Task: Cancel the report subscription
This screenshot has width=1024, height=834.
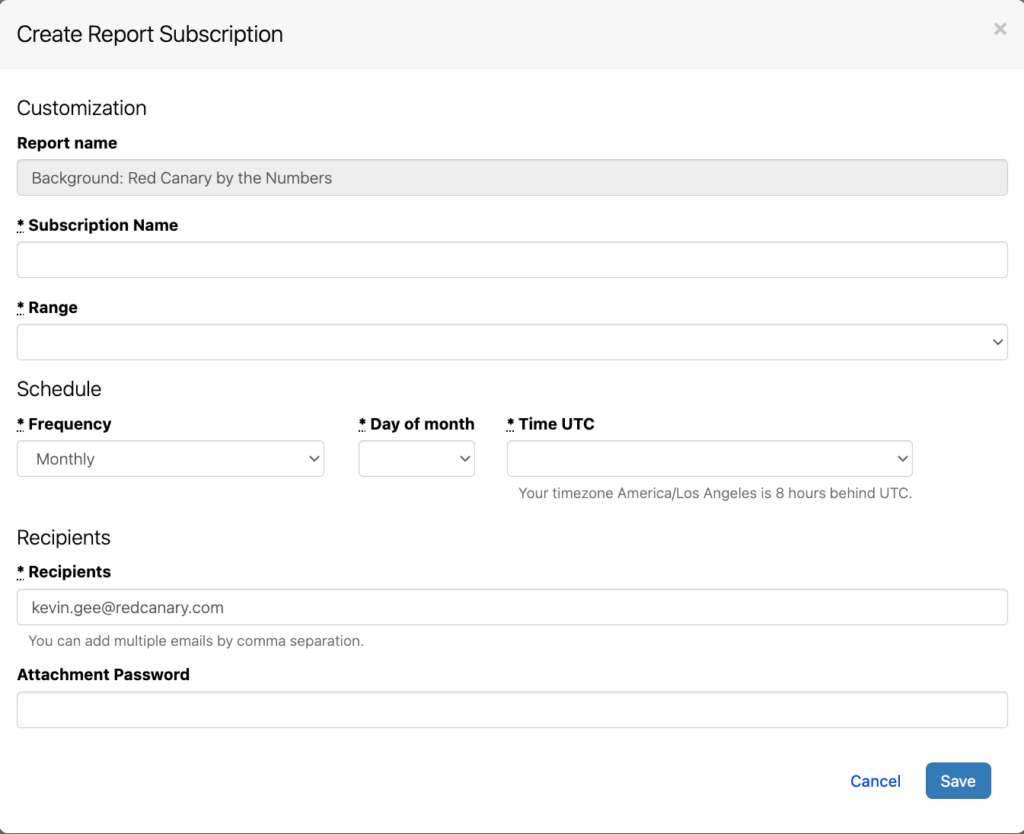Action: (875, 781)
